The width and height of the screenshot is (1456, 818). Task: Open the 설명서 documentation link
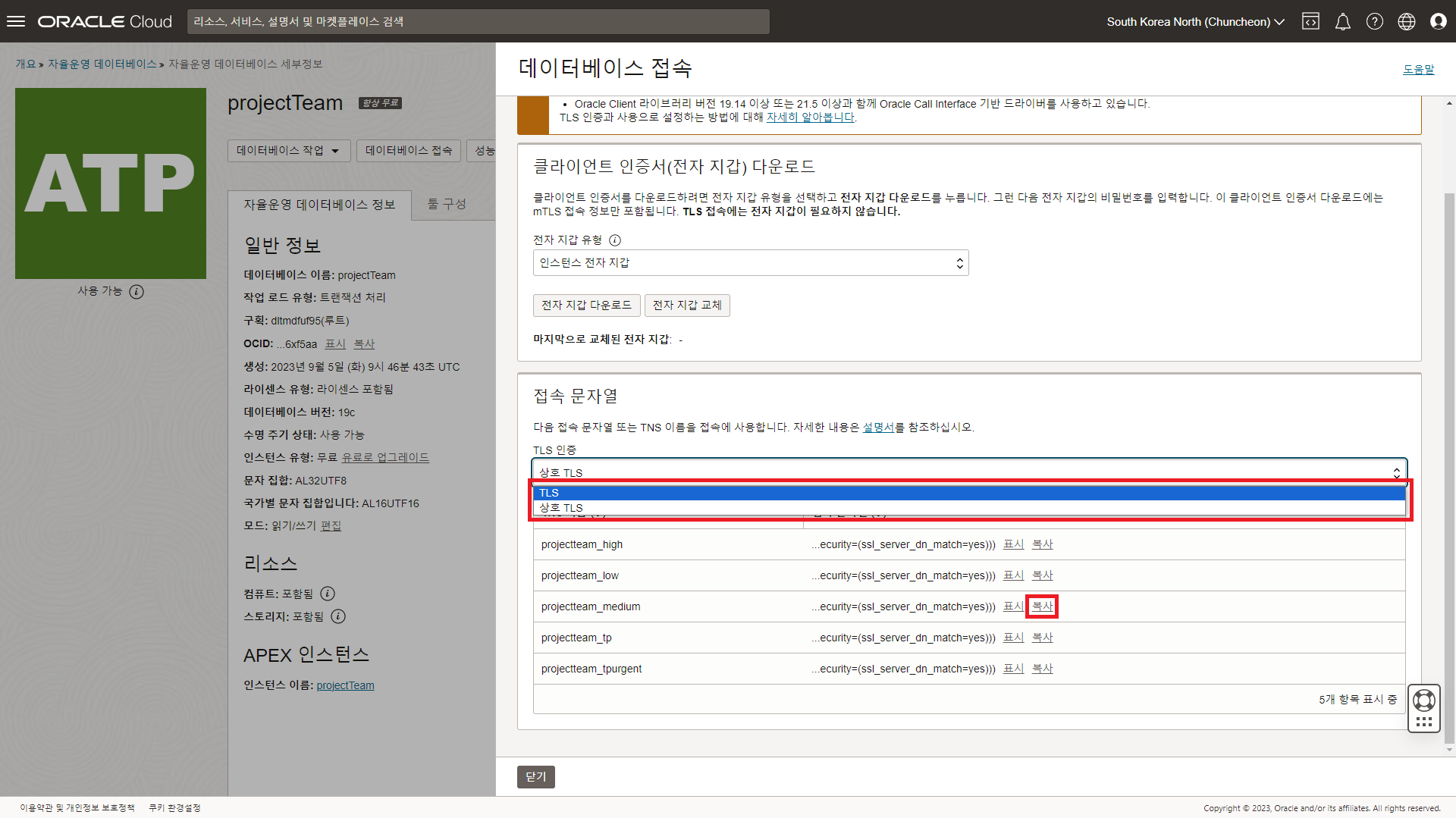point(879,428)
